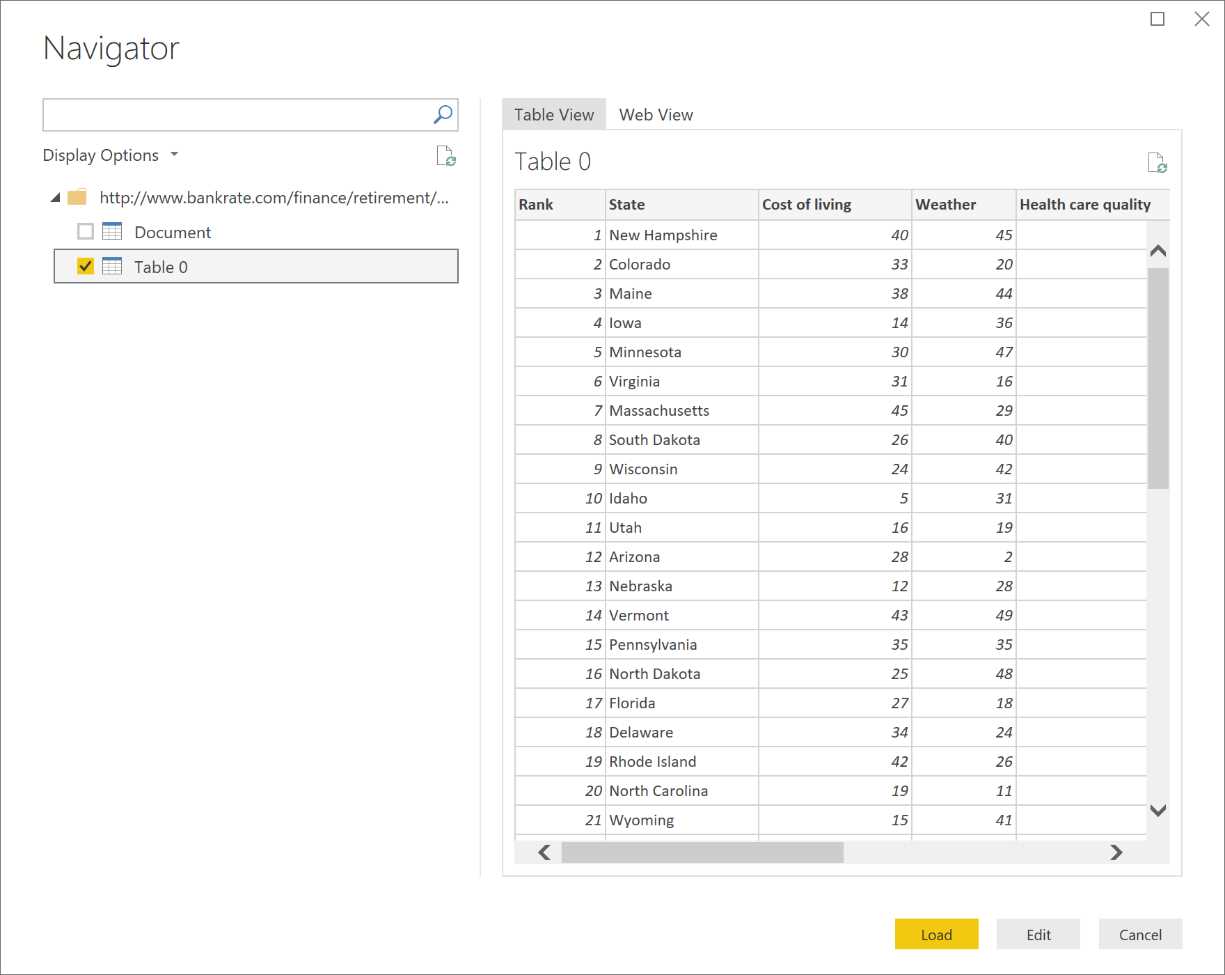1225x975 pixels.
Task: Load the selected Table 0 data
Action: click(936, 933)
